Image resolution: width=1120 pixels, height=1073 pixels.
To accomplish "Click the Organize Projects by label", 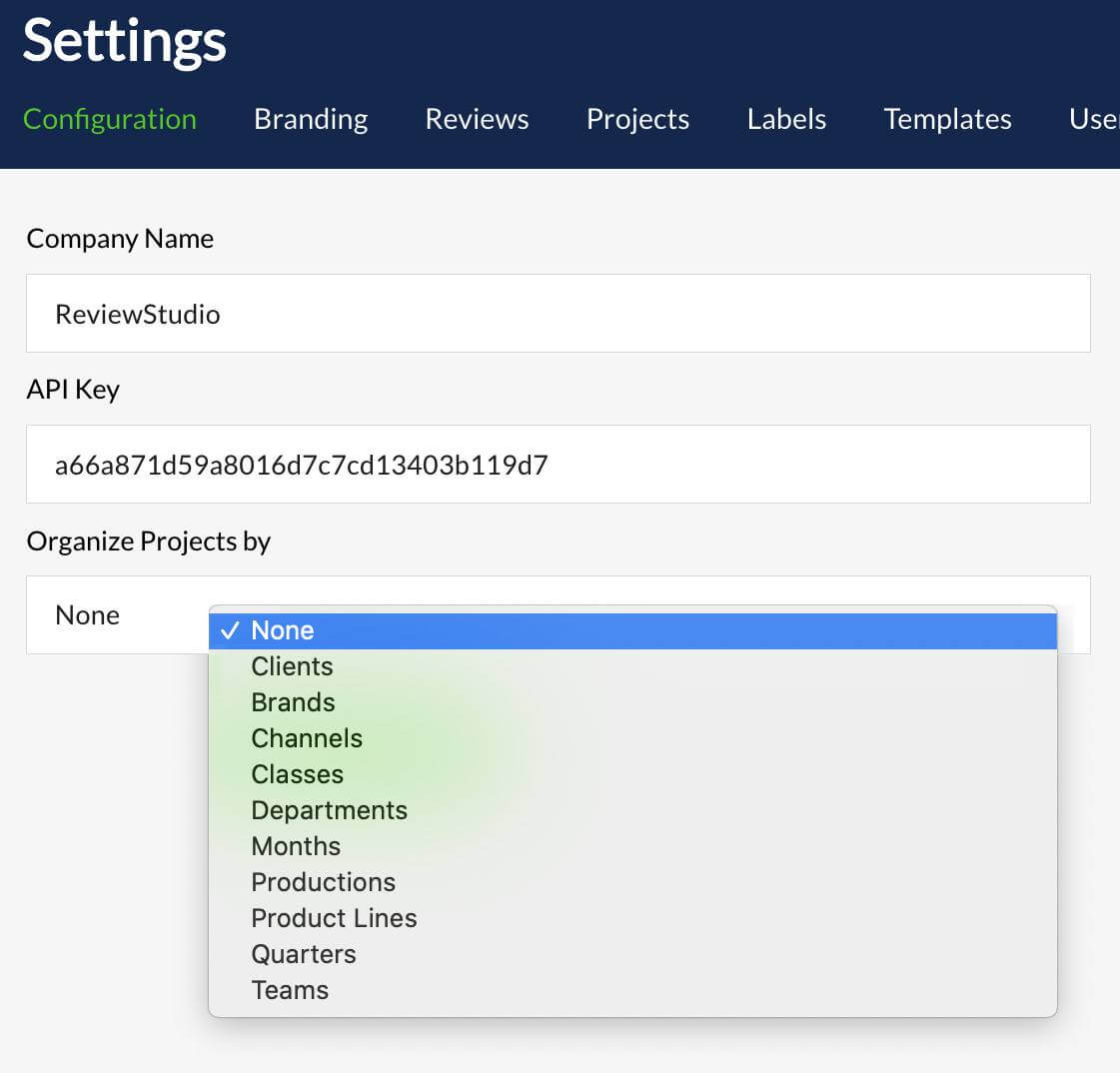I will coord(149,541).
